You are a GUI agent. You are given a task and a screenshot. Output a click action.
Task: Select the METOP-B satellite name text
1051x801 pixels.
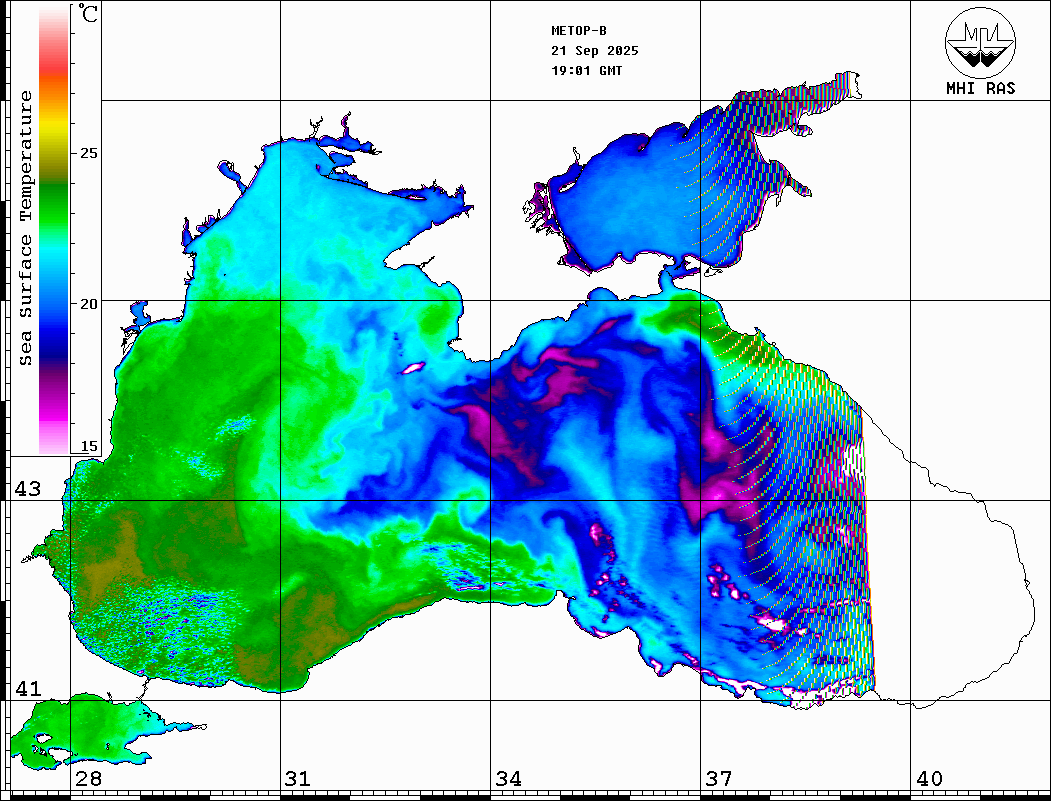click(x=578, y=30)
